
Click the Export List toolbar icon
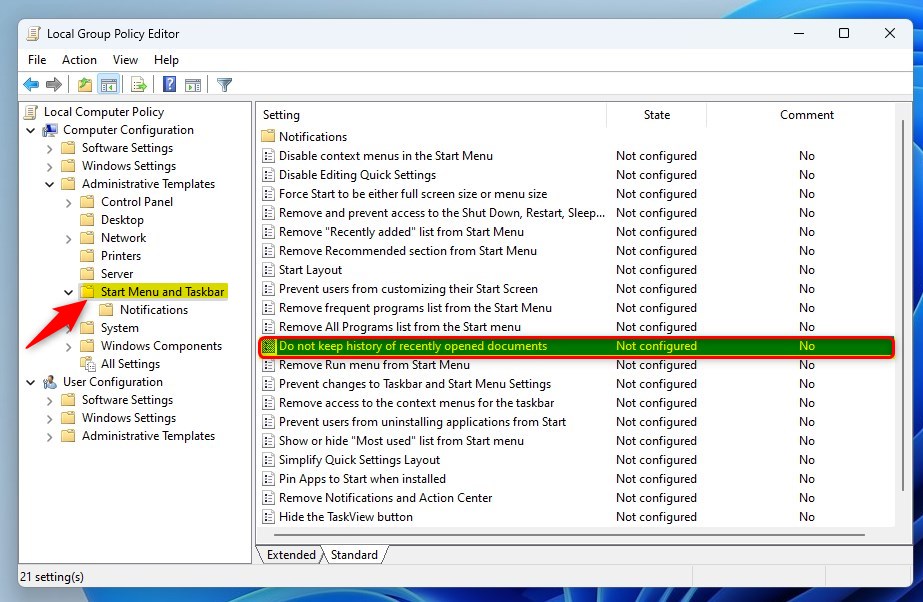click(139, 85)
